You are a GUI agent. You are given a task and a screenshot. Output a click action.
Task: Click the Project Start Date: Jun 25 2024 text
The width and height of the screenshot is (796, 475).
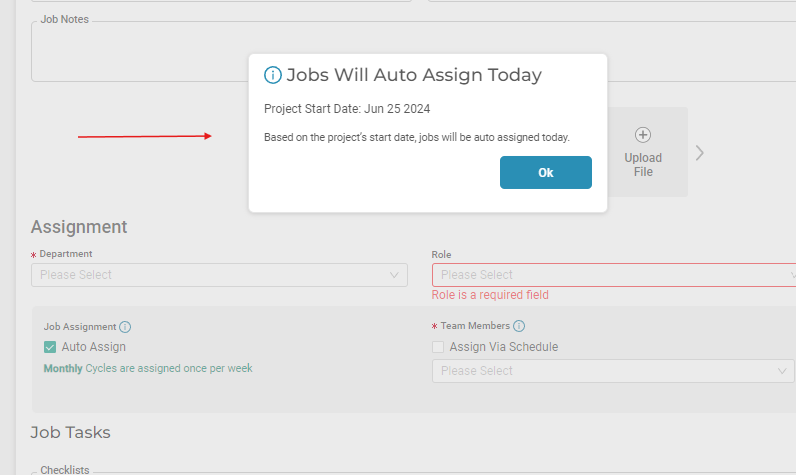[347, 109]
